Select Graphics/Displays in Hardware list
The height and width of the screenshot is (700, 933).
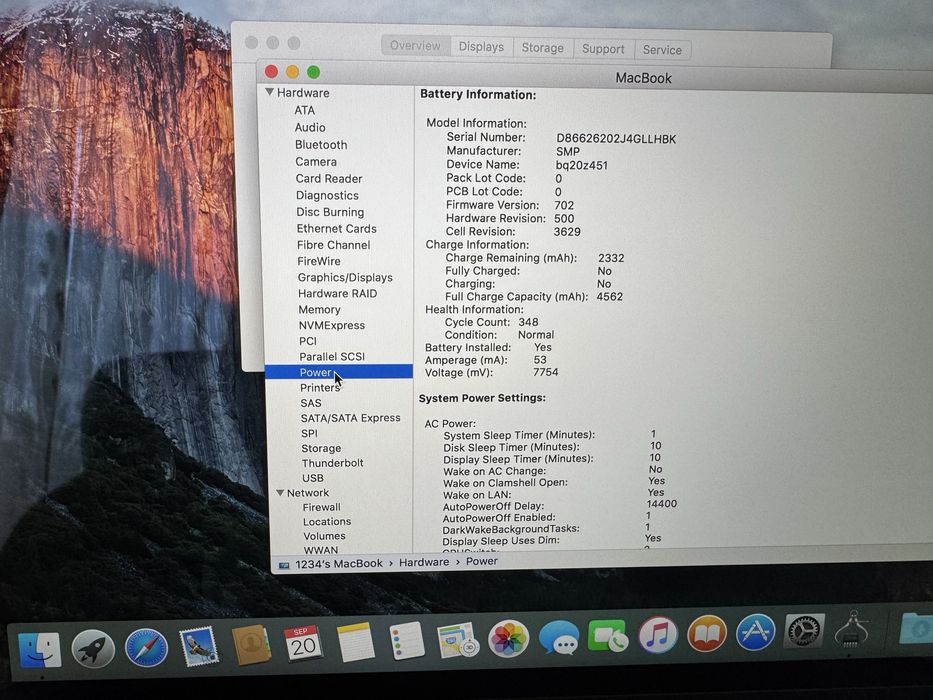pyautogui.click(x=345, y=277)
